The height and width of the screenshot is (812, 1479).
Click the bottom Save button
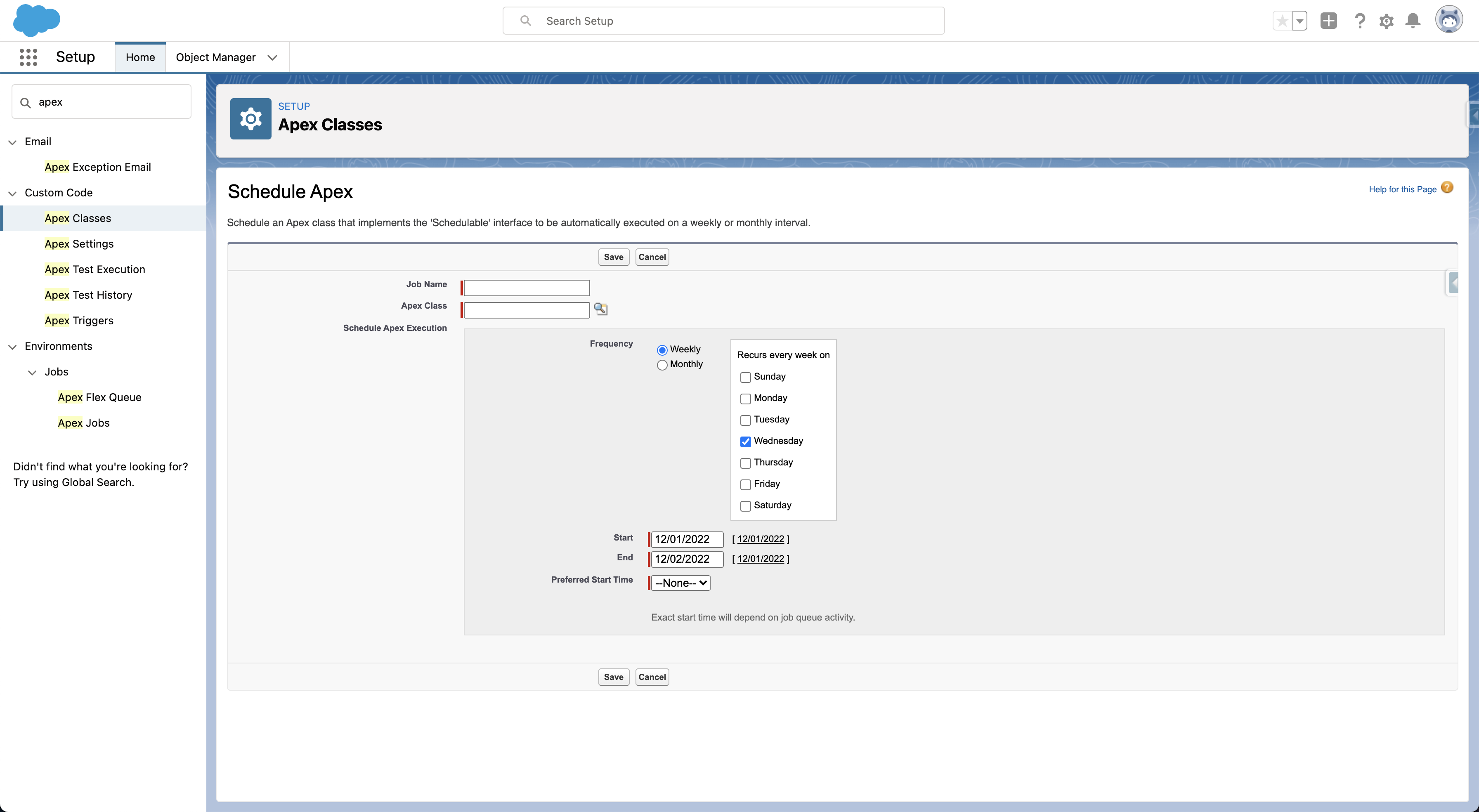coord(614,677)
